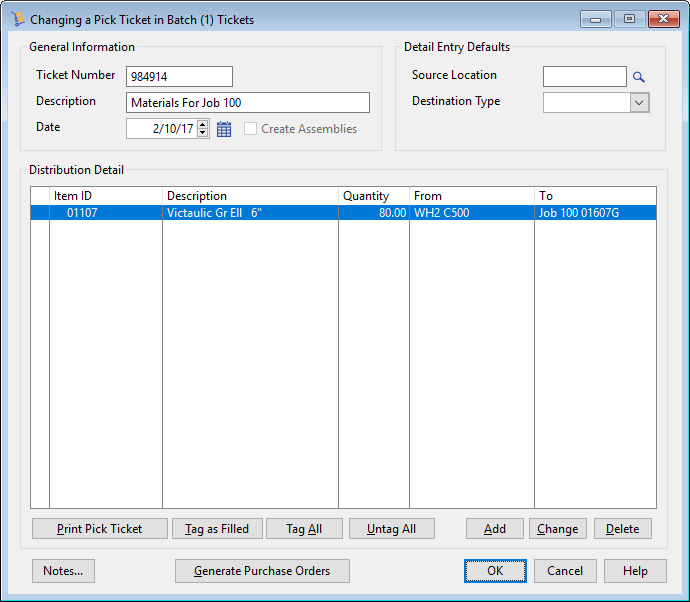The image size is (690, 602).
Task: Confirm with the OK button
Action: coord(495,571)
